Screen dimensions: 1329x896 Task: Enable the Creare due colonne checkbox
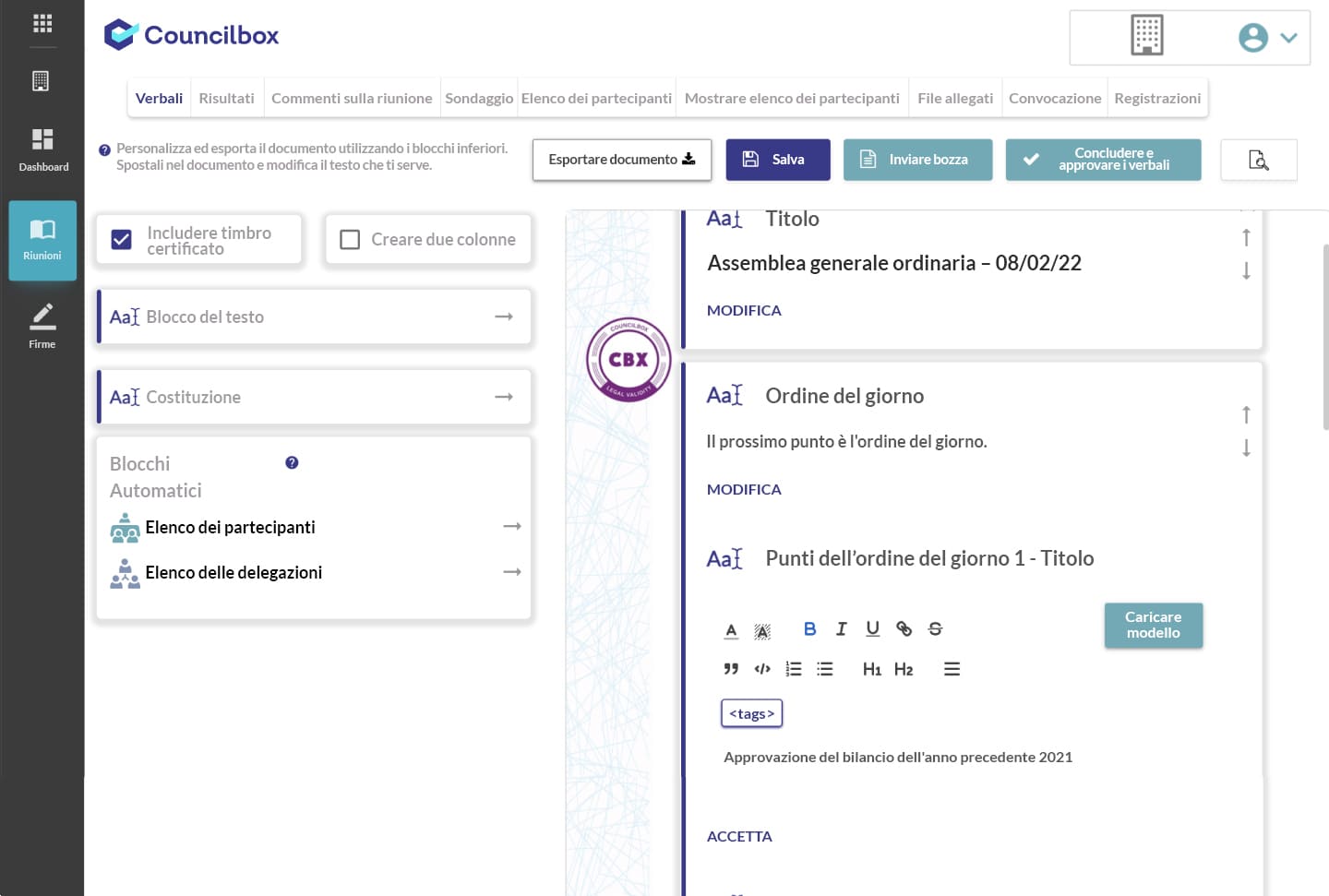350,240
